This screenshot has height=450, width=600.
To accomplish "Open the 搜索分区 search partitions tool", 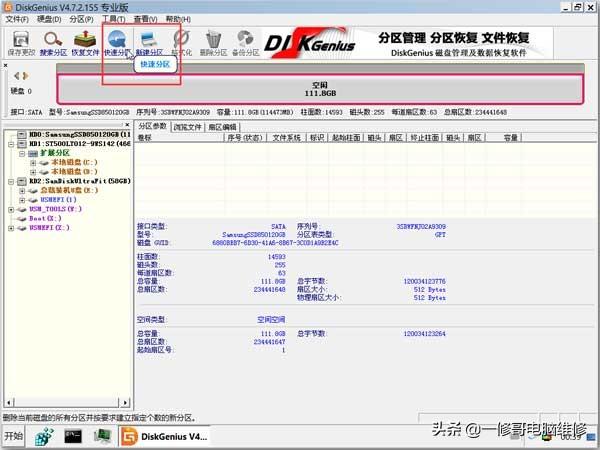I will pos(53,43).
